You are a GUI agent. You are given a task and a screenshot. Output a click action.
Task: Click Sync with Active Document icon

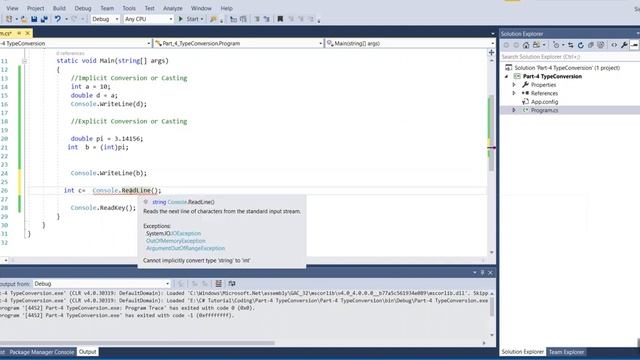pyautogui.click(x=571, y=45)
